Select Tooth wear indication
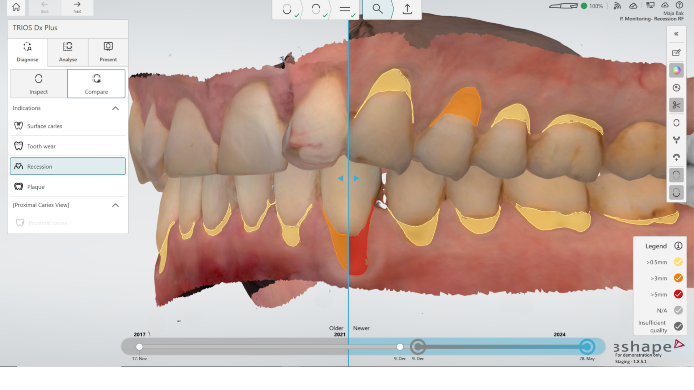The width and height of the screenshot is (694, 390). (68, 146)
